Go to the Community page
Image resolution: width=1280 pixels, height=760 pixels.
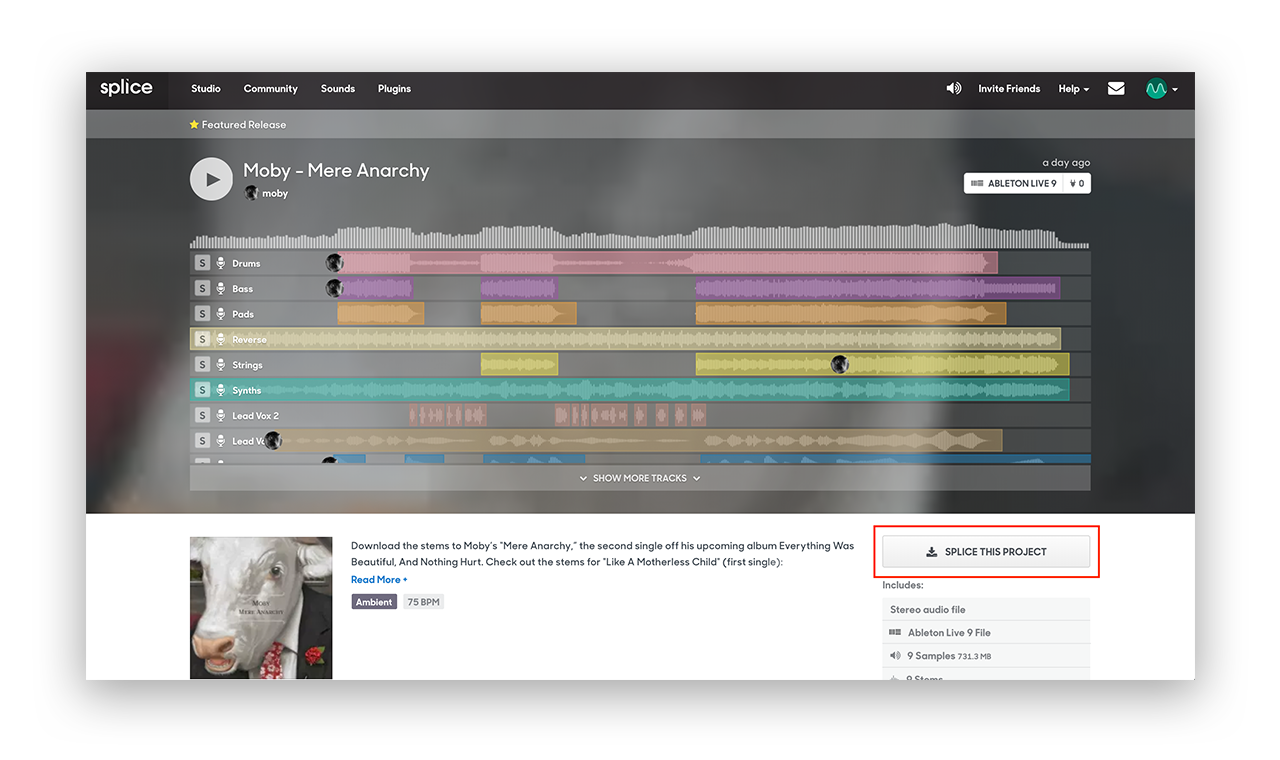click(271, 88)
